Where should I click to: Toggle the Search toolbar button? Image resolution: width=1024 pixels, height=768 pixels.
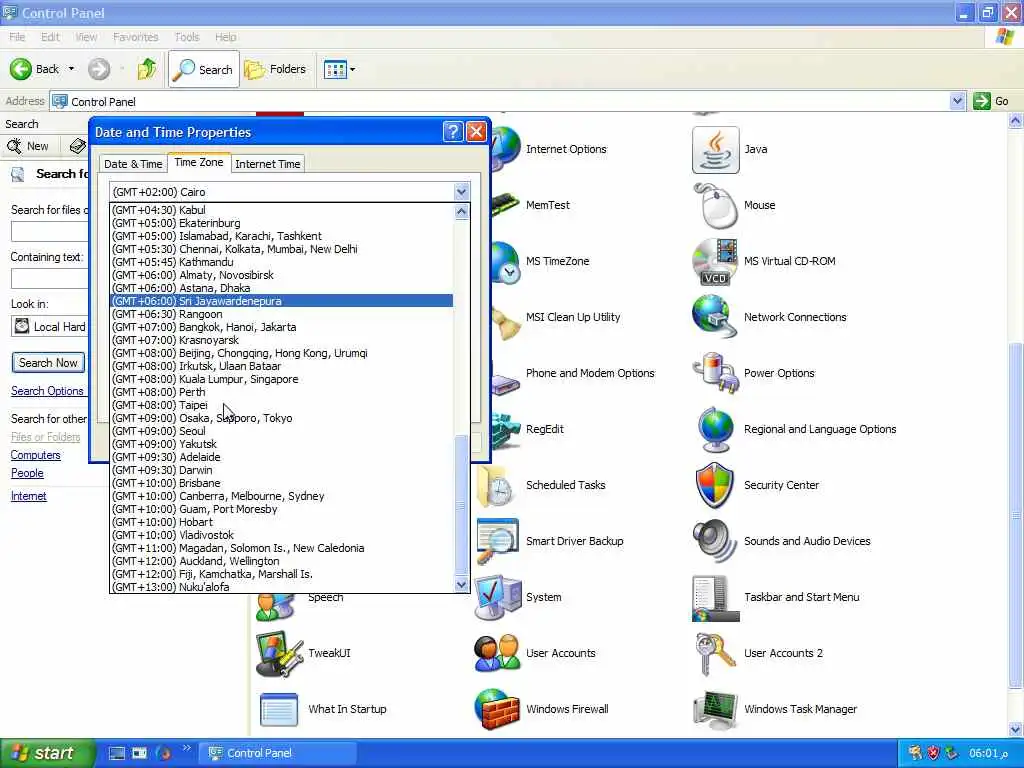203,69
